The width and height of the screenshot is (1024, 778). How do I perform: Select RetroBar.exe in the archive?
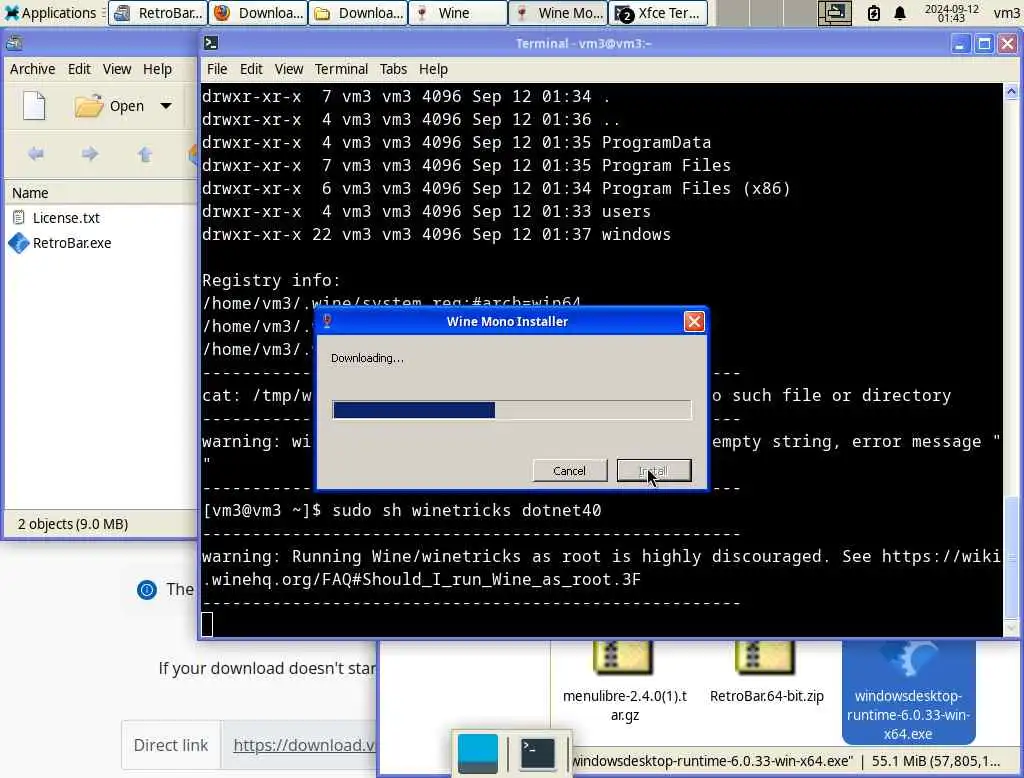pos(72,243)
